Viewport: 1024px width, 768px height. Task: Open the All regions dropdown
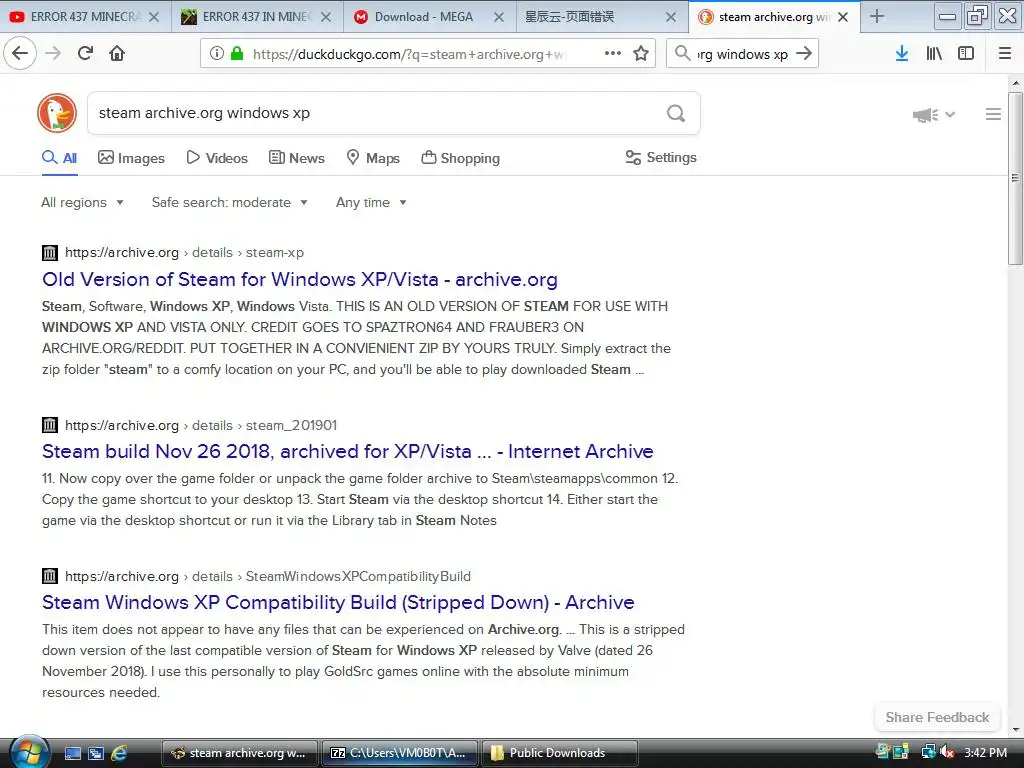click(x=82, y=202)
